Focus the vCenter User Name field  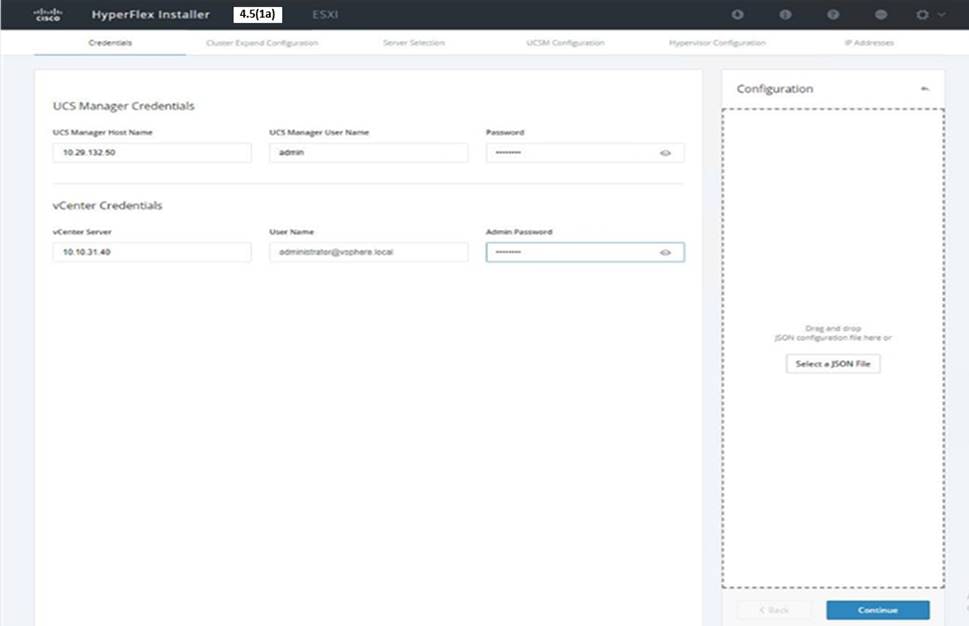coord(368,252)
